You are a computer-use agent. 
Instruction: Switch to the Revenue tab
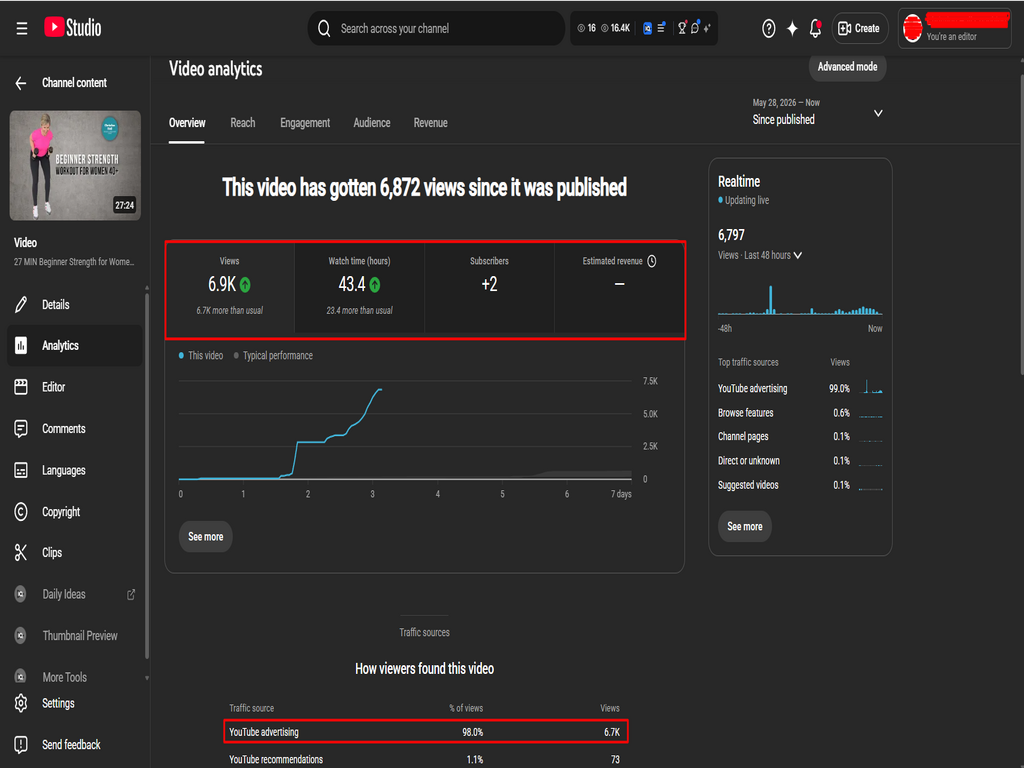430,123
